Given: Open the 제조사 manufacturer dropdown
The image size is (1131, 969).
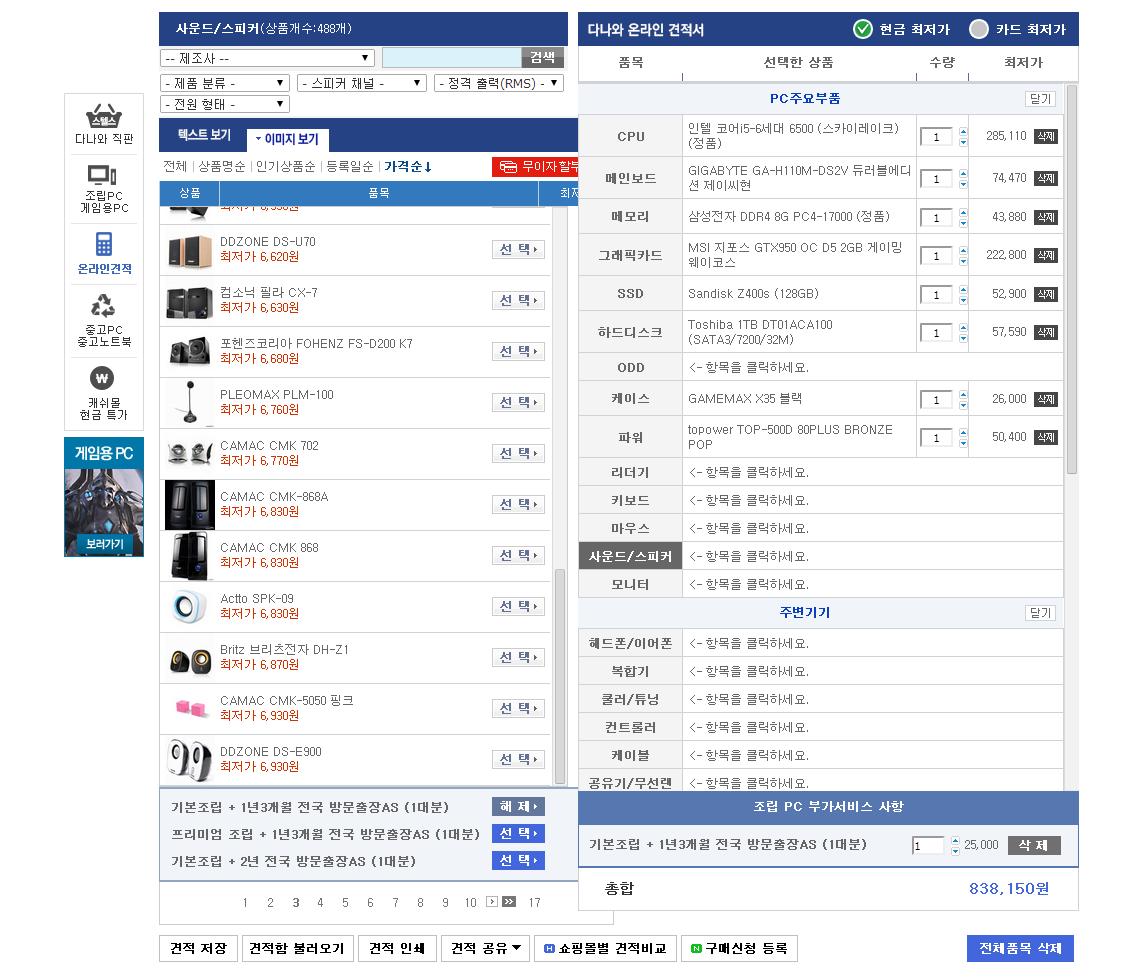Looking at the screenshot, I should pos(267,58).
